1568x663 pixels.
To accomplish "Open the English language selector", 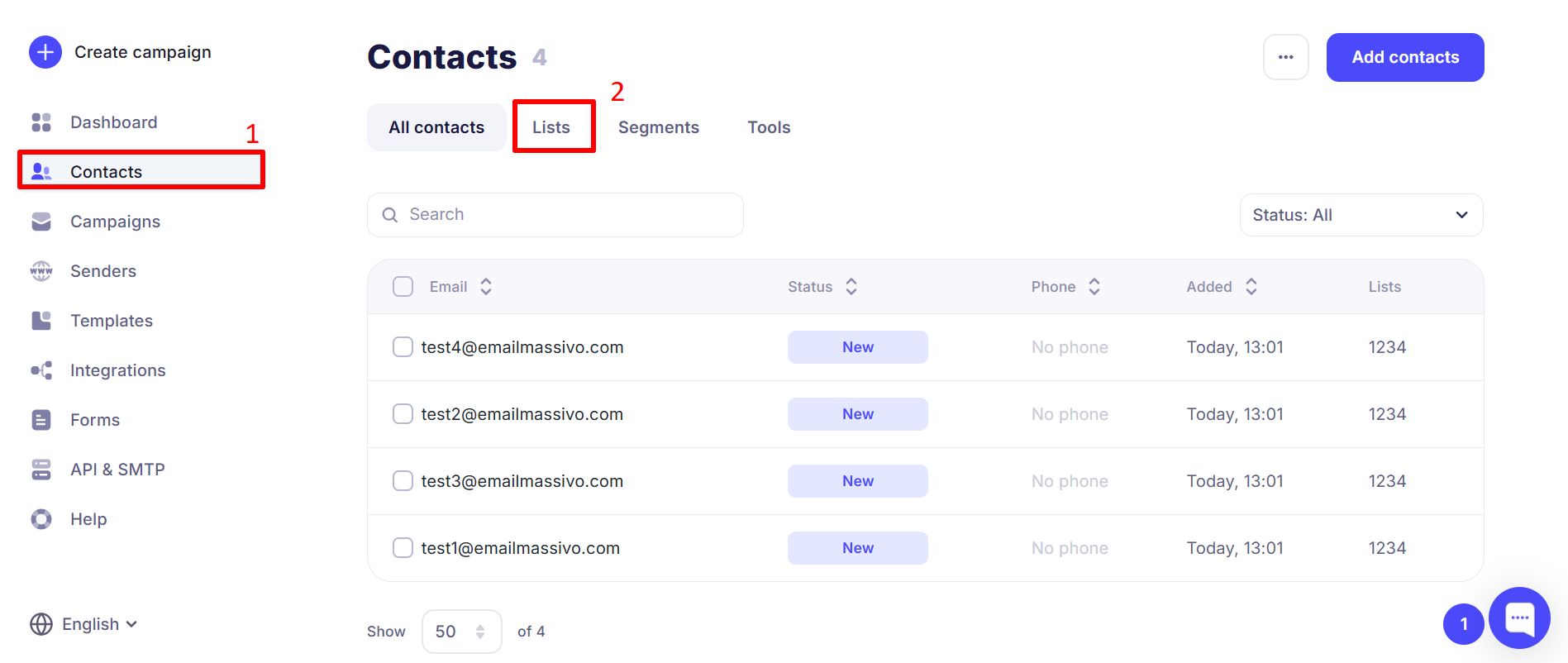I will point(83,624).
